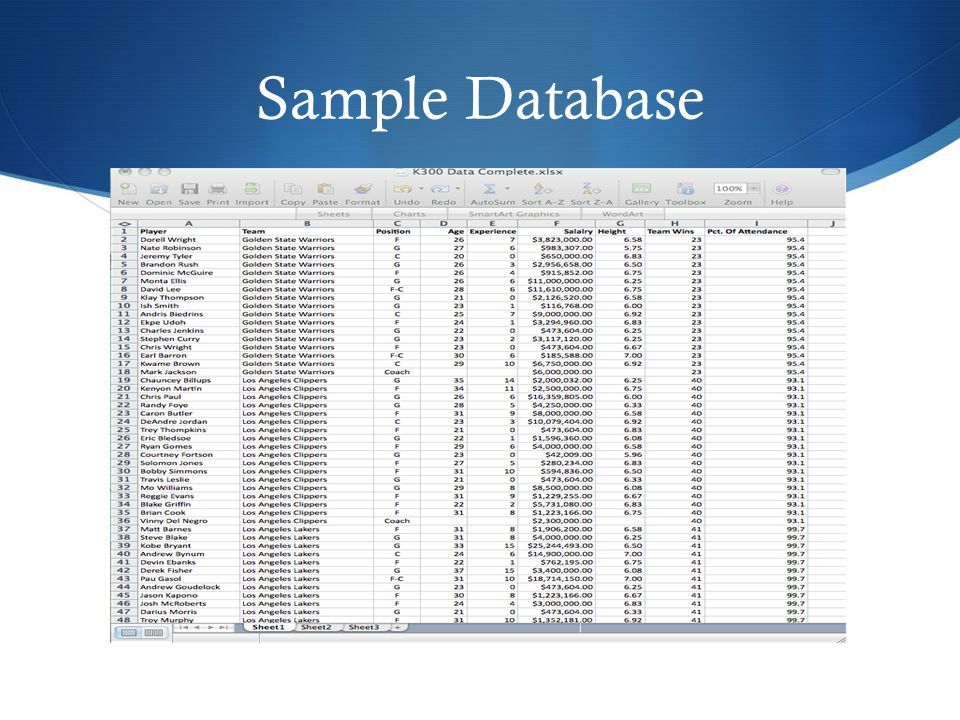Click the Team header cell
The height and width of the screenshot is (720, 960).
(307, 231)
